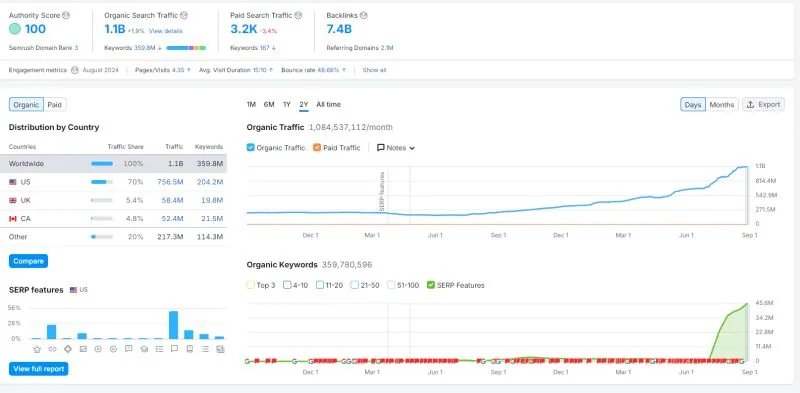Click the chain-link SERP feature icon
Image resolution: width=800 pixels, height=393 pixels.
coord(52,349)
